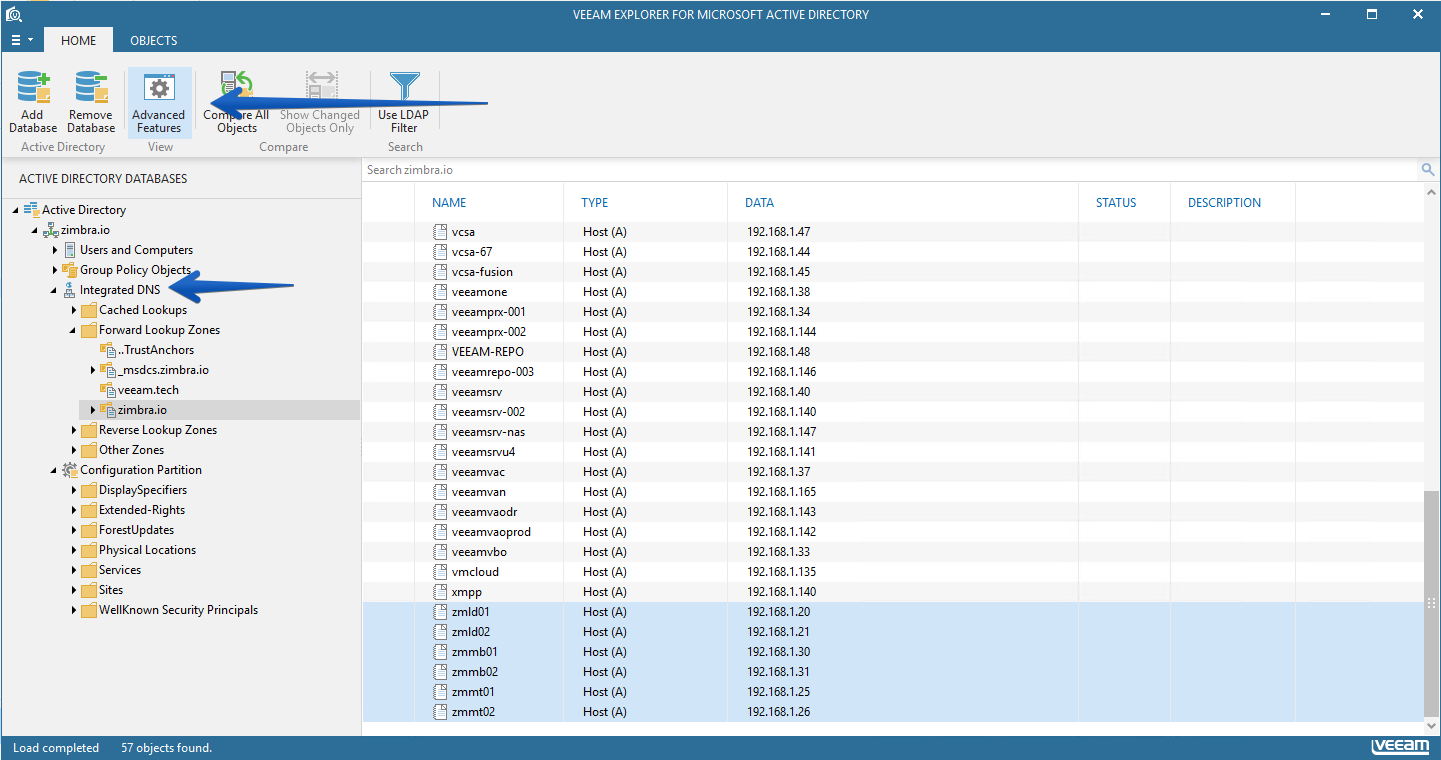Click the folder icon of Cached Lookups
Image resolution: width=1441 pixels, height=760 pixels.
pyautogui.click(x=89, y=310)
